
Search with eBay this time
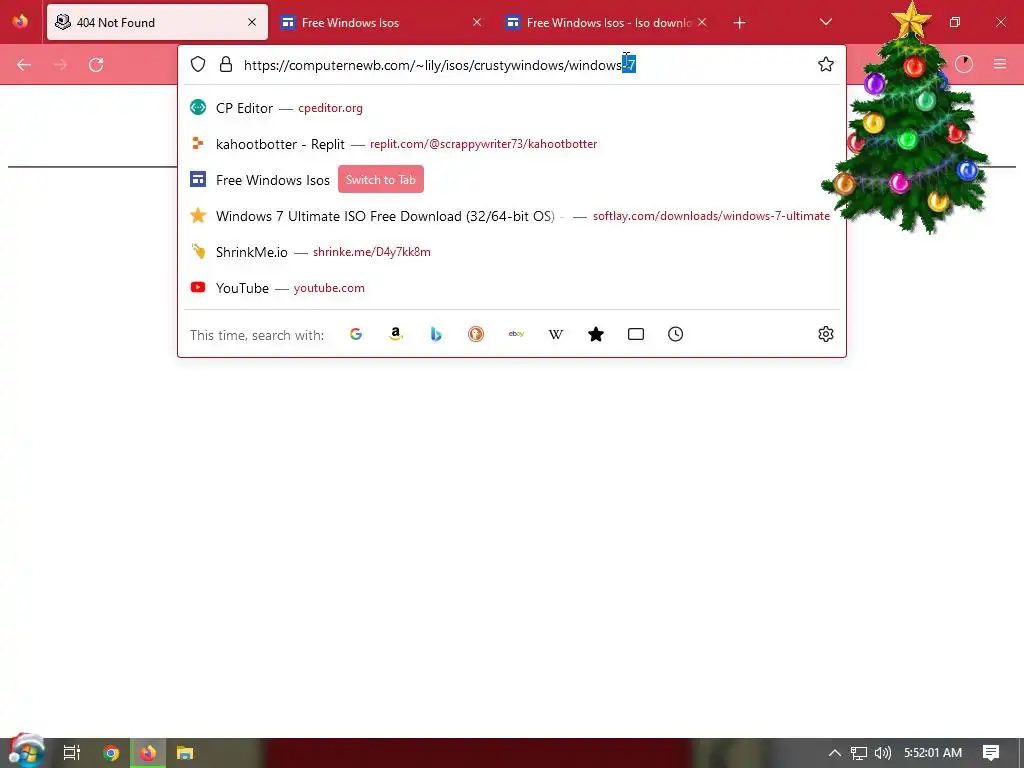[x=516, y=334]
